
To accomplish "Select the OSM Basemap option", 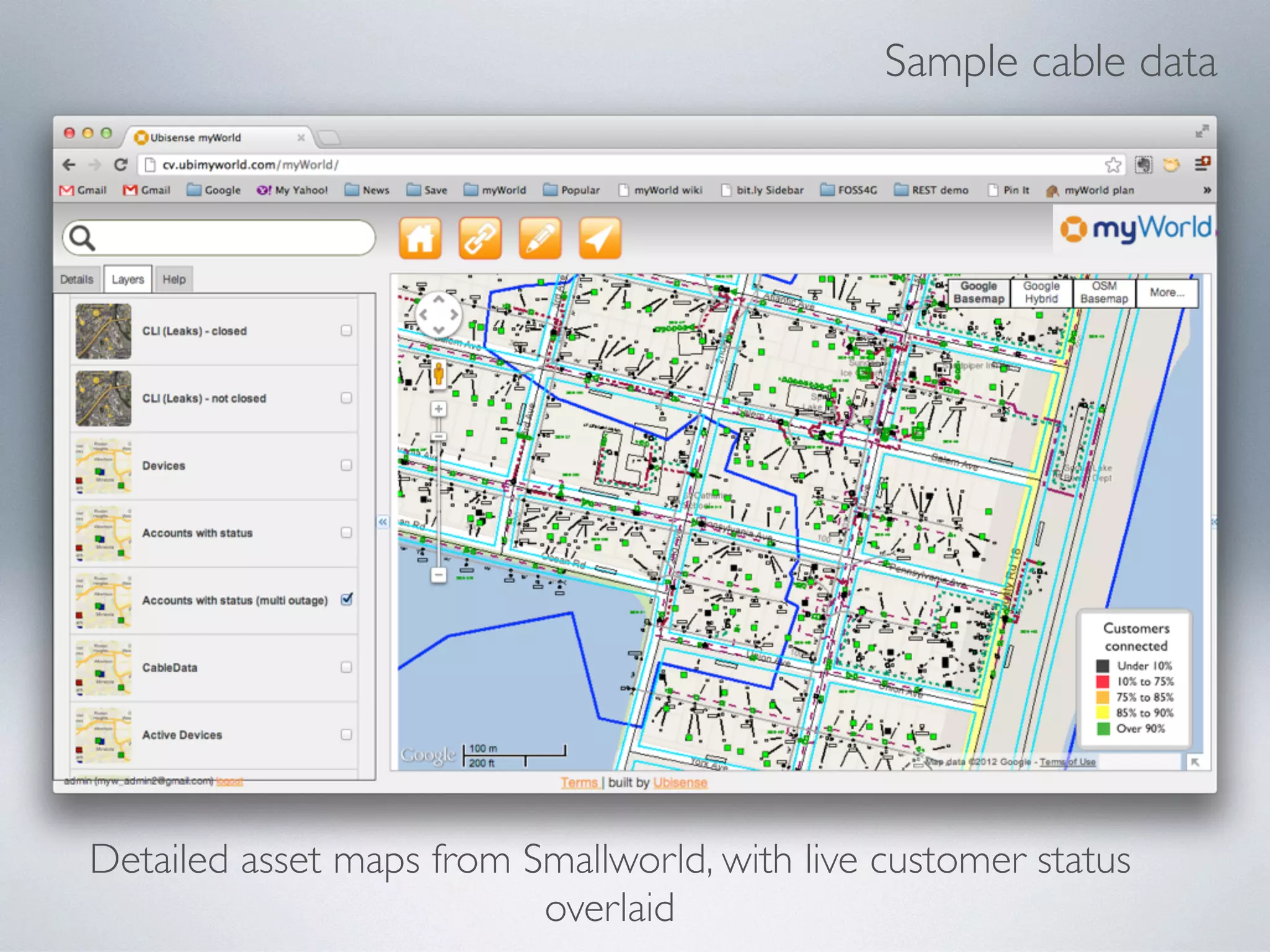I will point(1104,293).
